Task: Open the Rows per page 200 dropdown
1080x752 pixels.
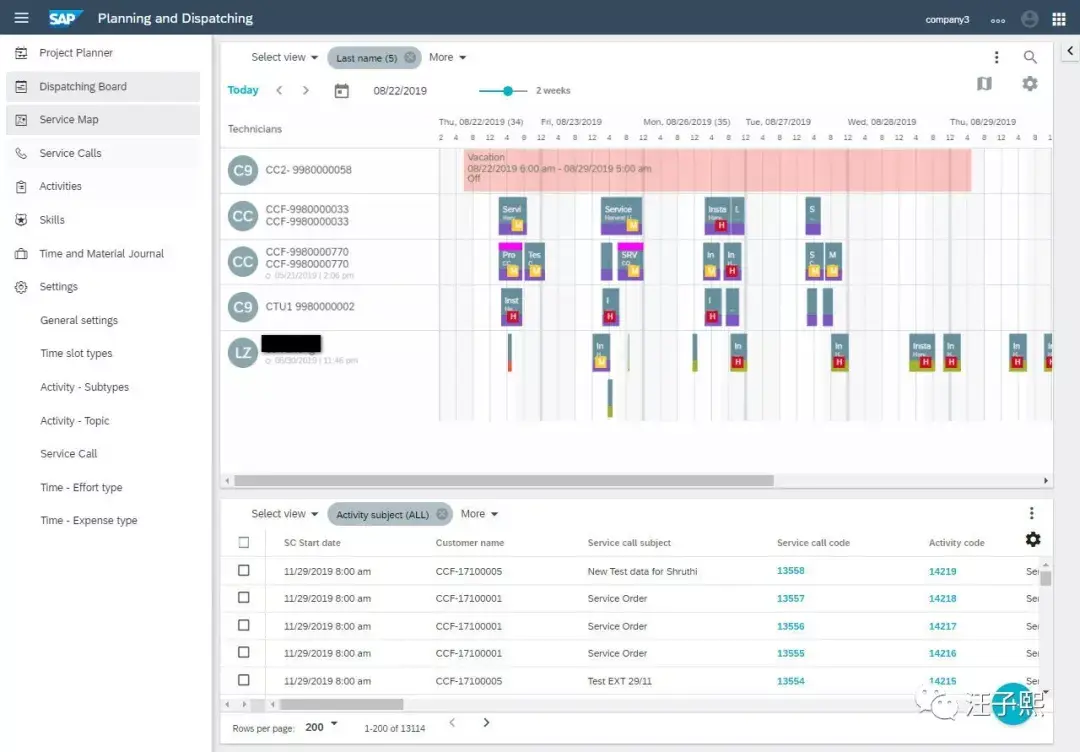Action: [x=322, y=727]
